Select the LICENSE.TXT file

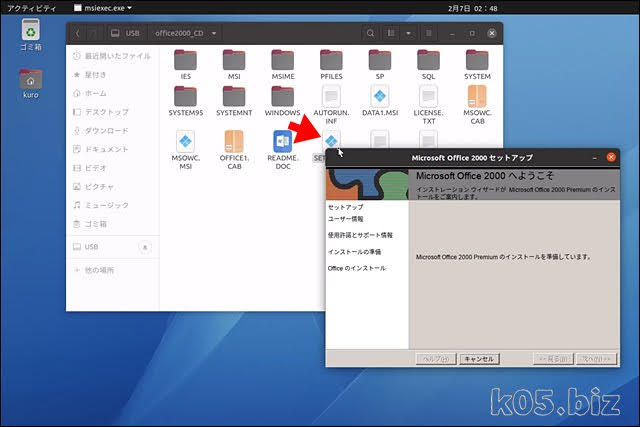[428, 105]
